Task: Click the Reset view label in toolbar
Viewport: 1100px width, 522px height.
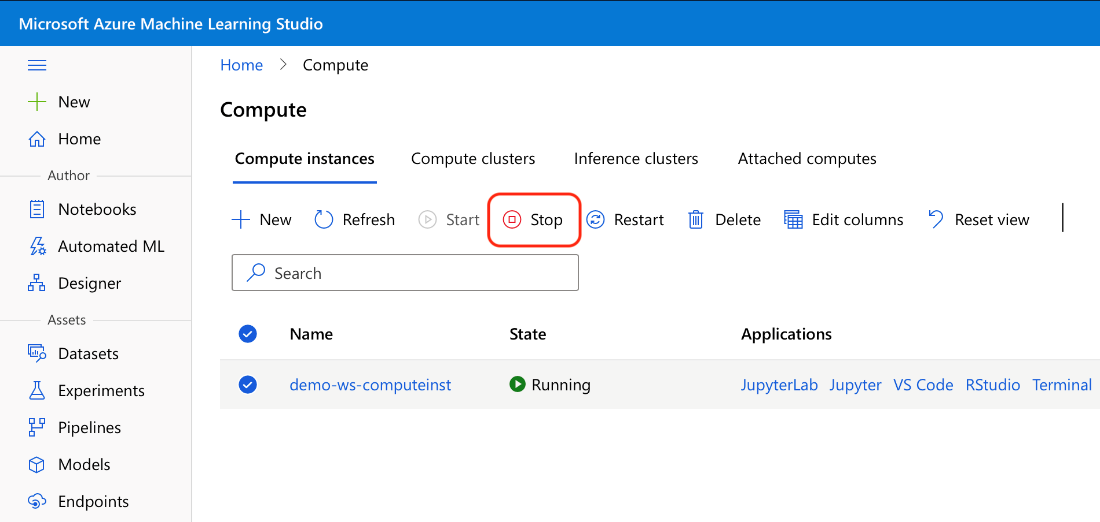Action: click(x=992, y=220)
